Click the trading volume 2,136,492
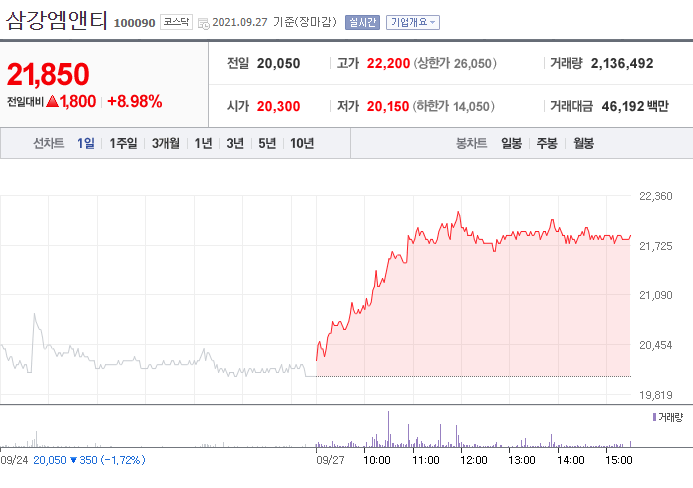Image resolution: width=693 pixels, height=488 pixels. [x=622, y=64]
